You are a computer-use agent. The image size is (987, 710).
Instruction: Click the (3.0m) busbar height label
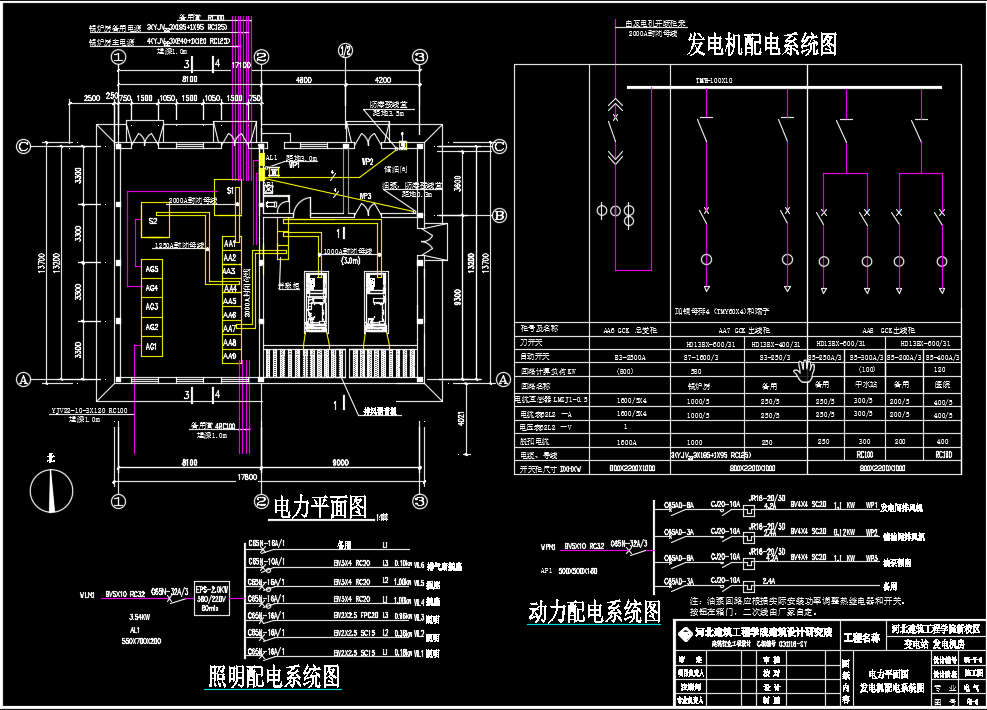[351, 260]
